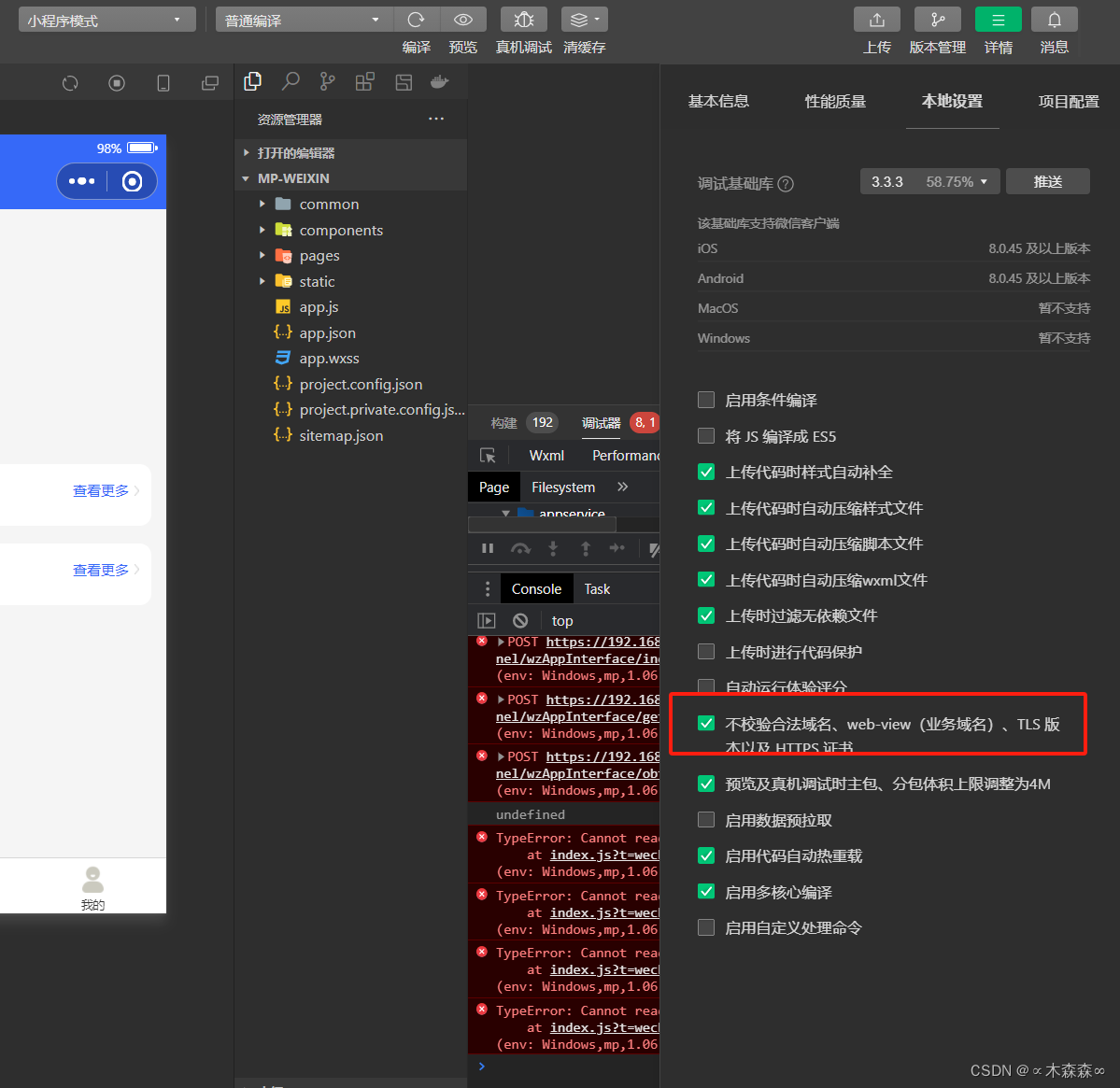1120x1088 pixels.
Task: Click the pause script execution icon
Action: [x=488, y=548]
